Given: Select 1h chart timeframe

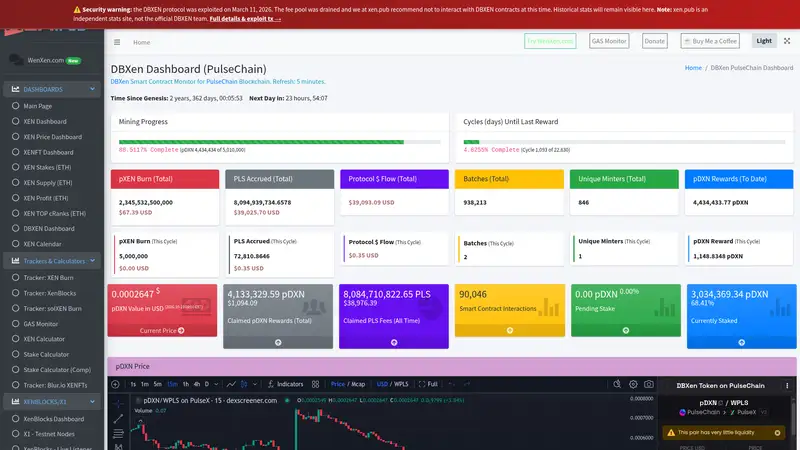Looking at the screenshot, I should pos(186,384).
